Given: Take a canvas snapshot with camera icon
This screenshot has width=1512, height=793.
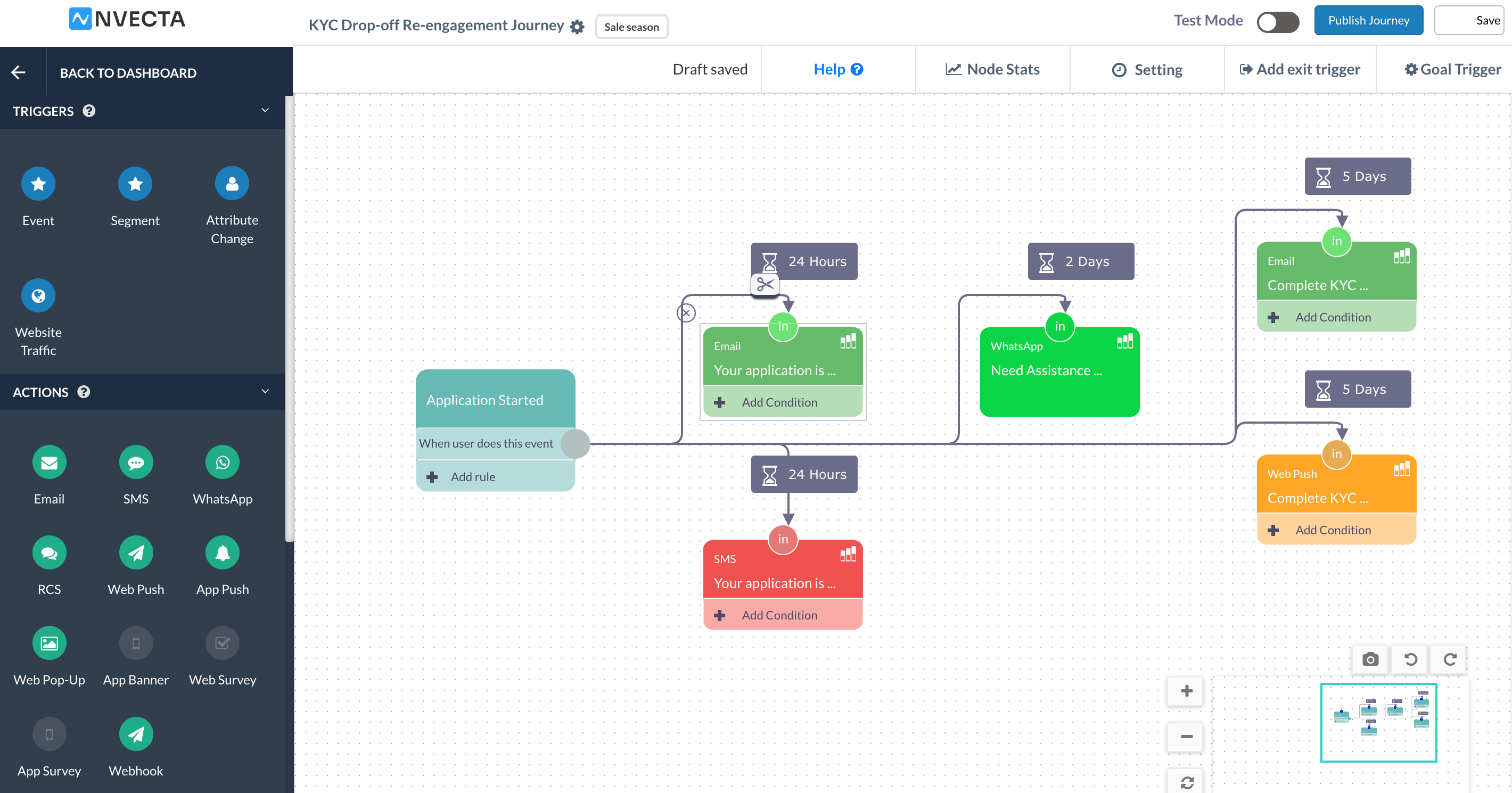Looking at the screenshot, I should click(1370, 659).
